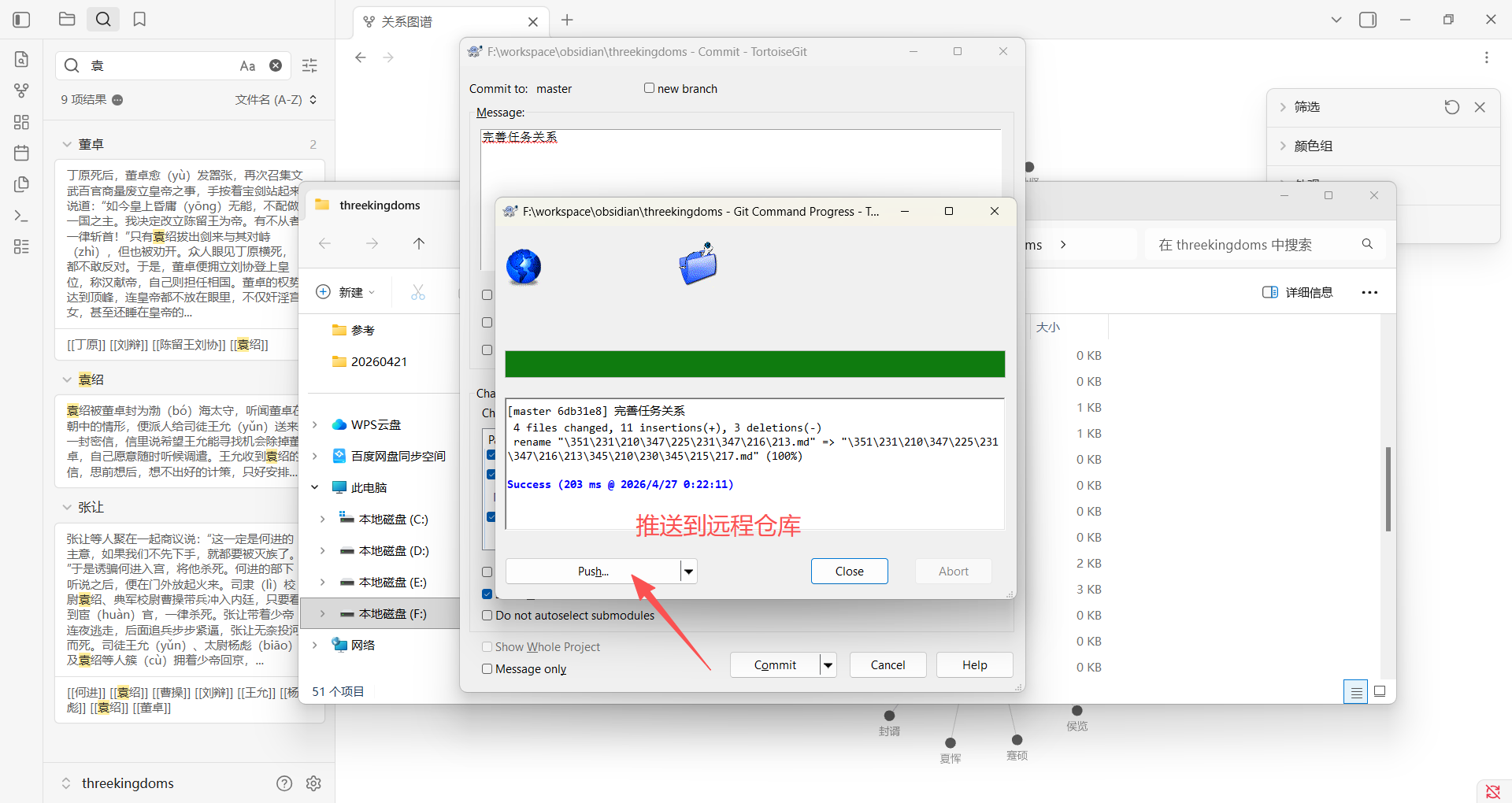Click Explorer vertical scrollbar thumb

click(1388, 489)
